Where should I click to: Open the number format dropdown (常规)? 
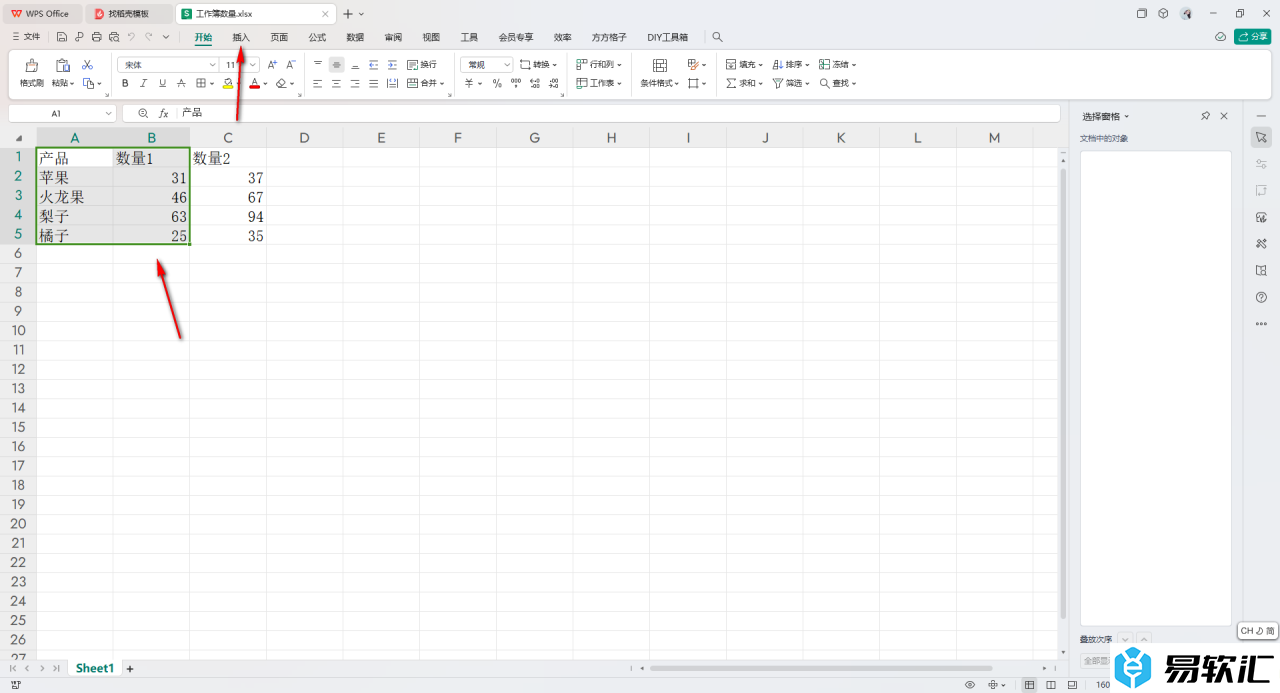click(x=507, y=64)
